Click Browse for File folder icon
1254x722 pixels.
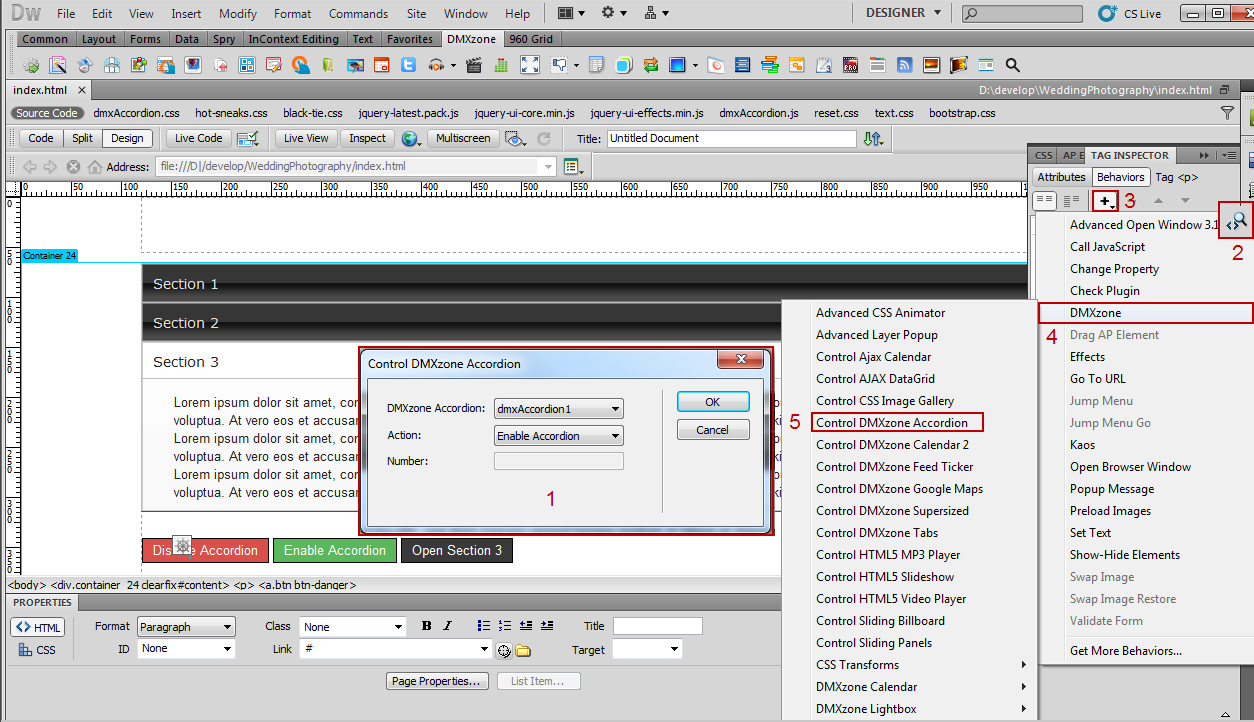(523, 650)
